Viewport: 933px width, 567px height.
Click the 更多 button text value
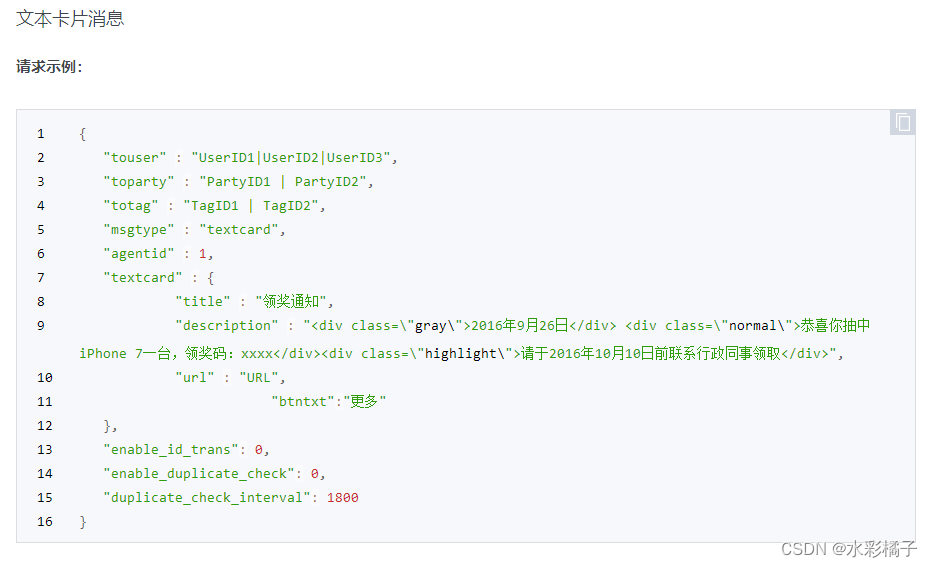(364, 401)
